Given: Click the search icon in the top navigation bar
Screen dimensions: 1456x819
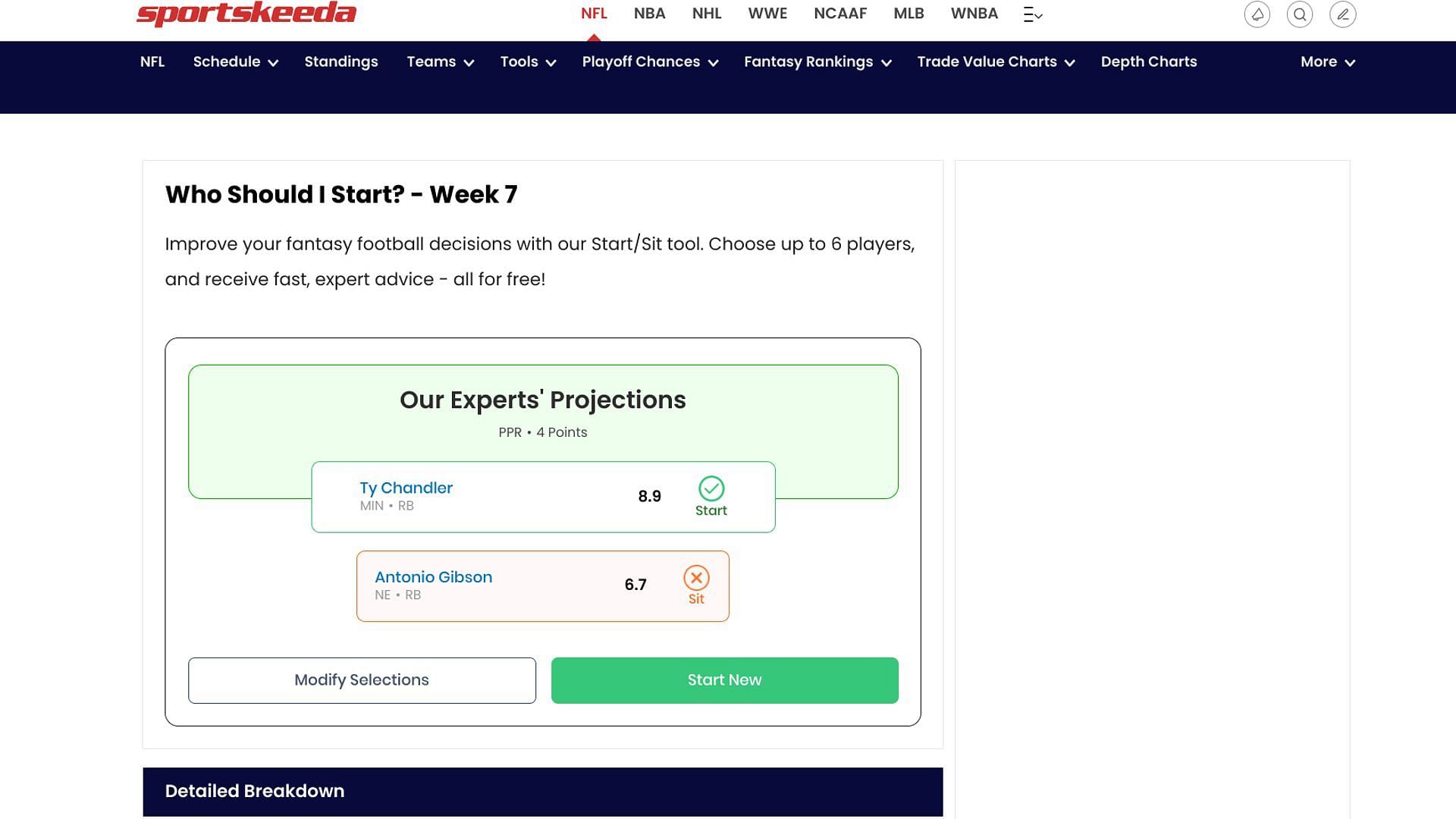Looking at the screenshot, I should pyautogui.click(x=1300, y=13).
